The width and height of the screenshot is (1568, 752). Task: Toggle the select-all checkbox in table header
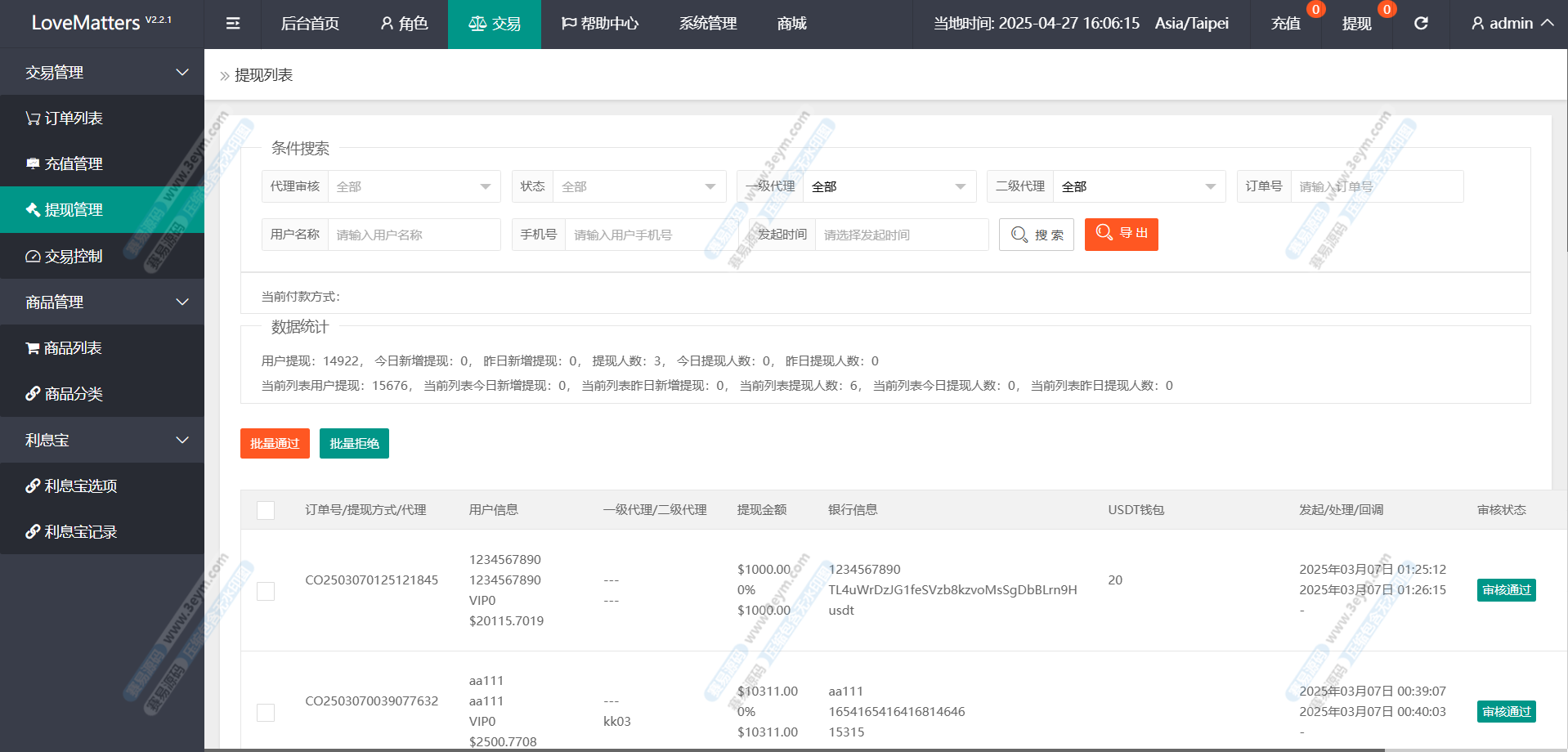point(266,511)
